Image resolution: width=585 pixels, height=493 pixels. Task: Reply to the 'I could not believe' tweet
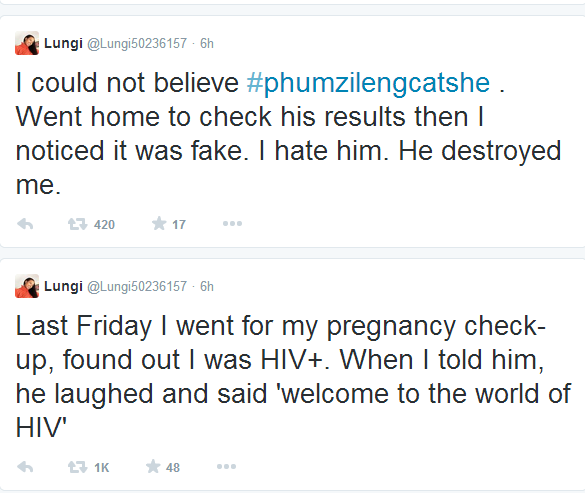point(25,224)
